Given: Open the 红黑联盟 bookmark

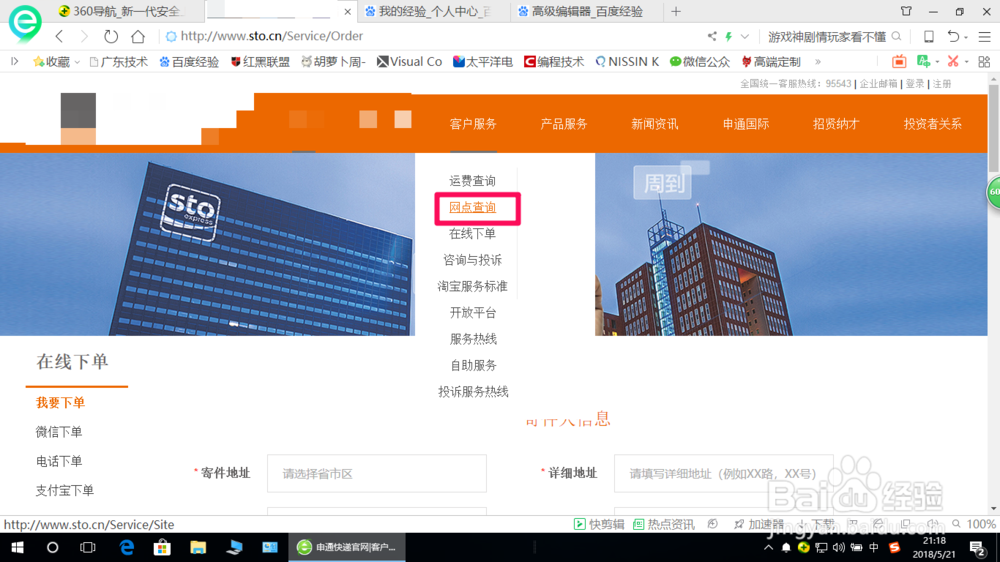Looking at the screenshot, I should coord(260,62).
